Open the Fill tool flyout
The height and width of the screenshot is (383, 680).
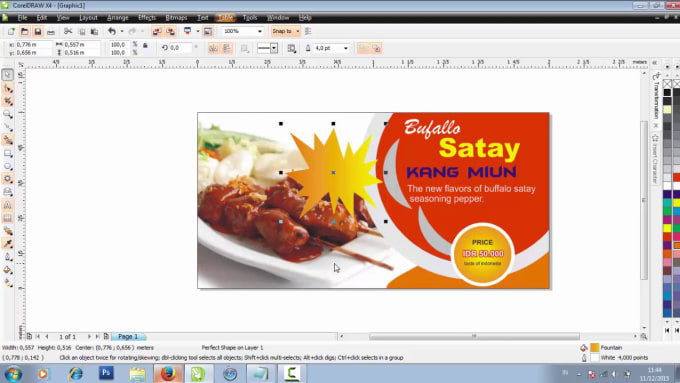point(7,270)
